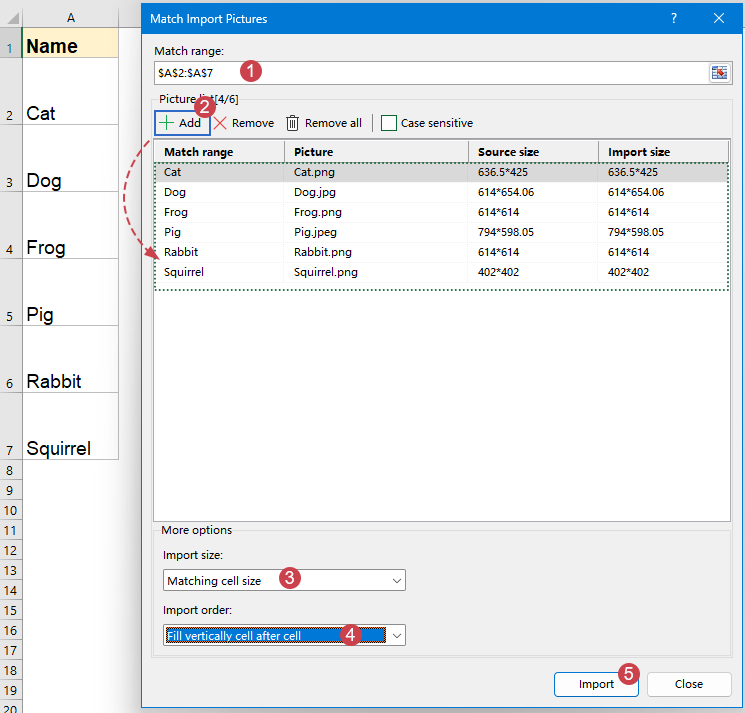Expand the Import order dropdown
Screen dimensions: 745x713
point(284,635)
